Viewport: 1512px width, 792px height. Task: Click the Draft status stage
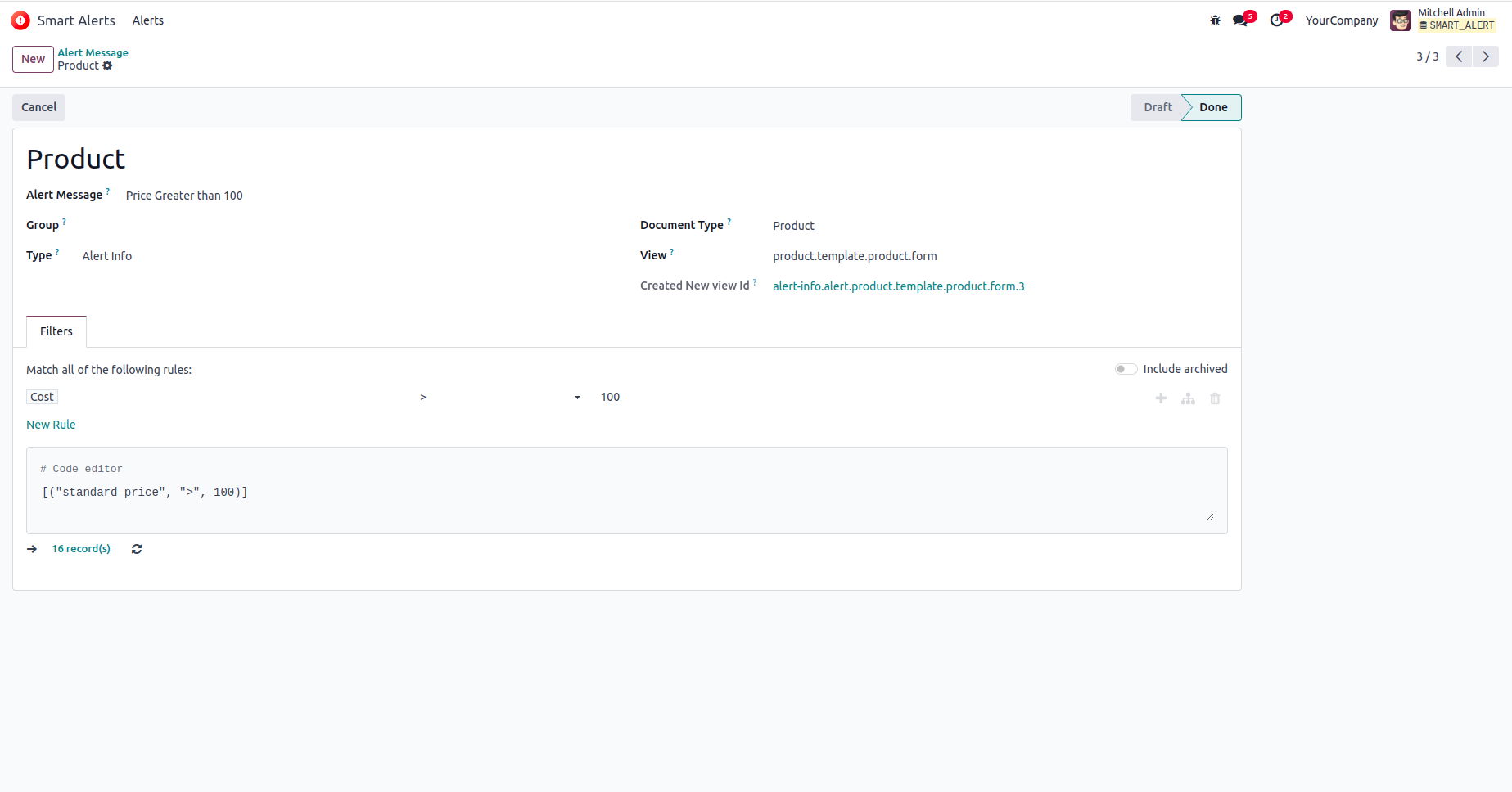(1158, 107)
